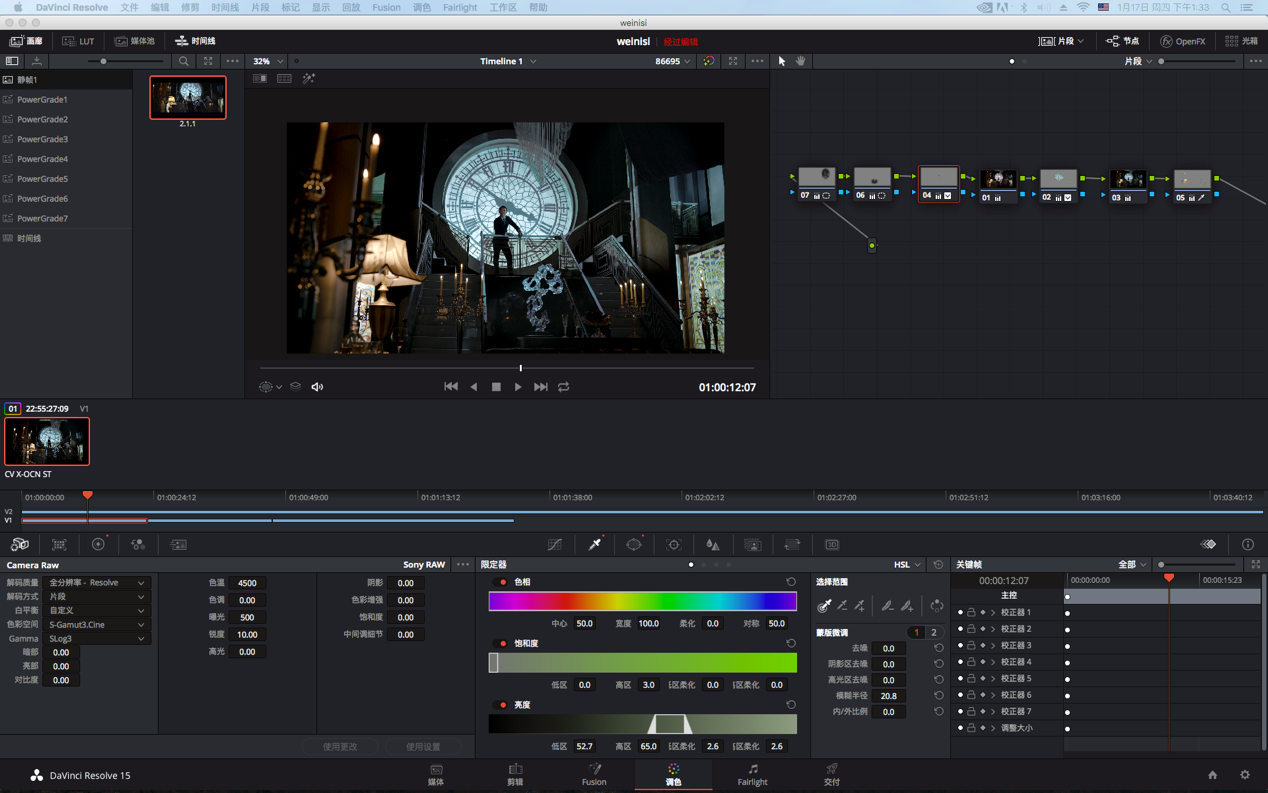Switch to the Fusion page tab
Image resolution: width=1268 pixels, height=793 pixels.
pyautogui.click(x=594, y=775)
